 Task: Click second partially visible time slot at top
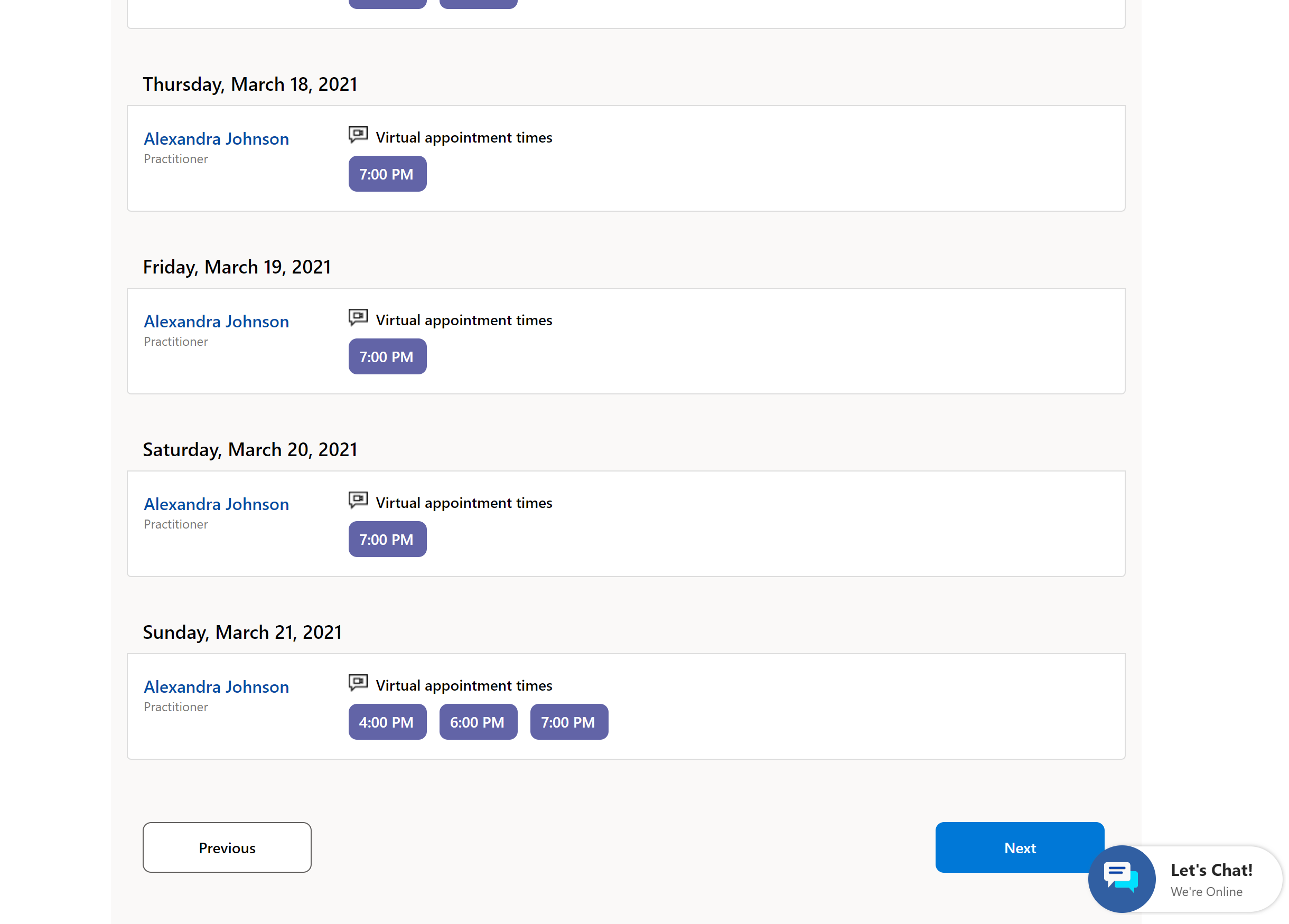pos(478,3)
